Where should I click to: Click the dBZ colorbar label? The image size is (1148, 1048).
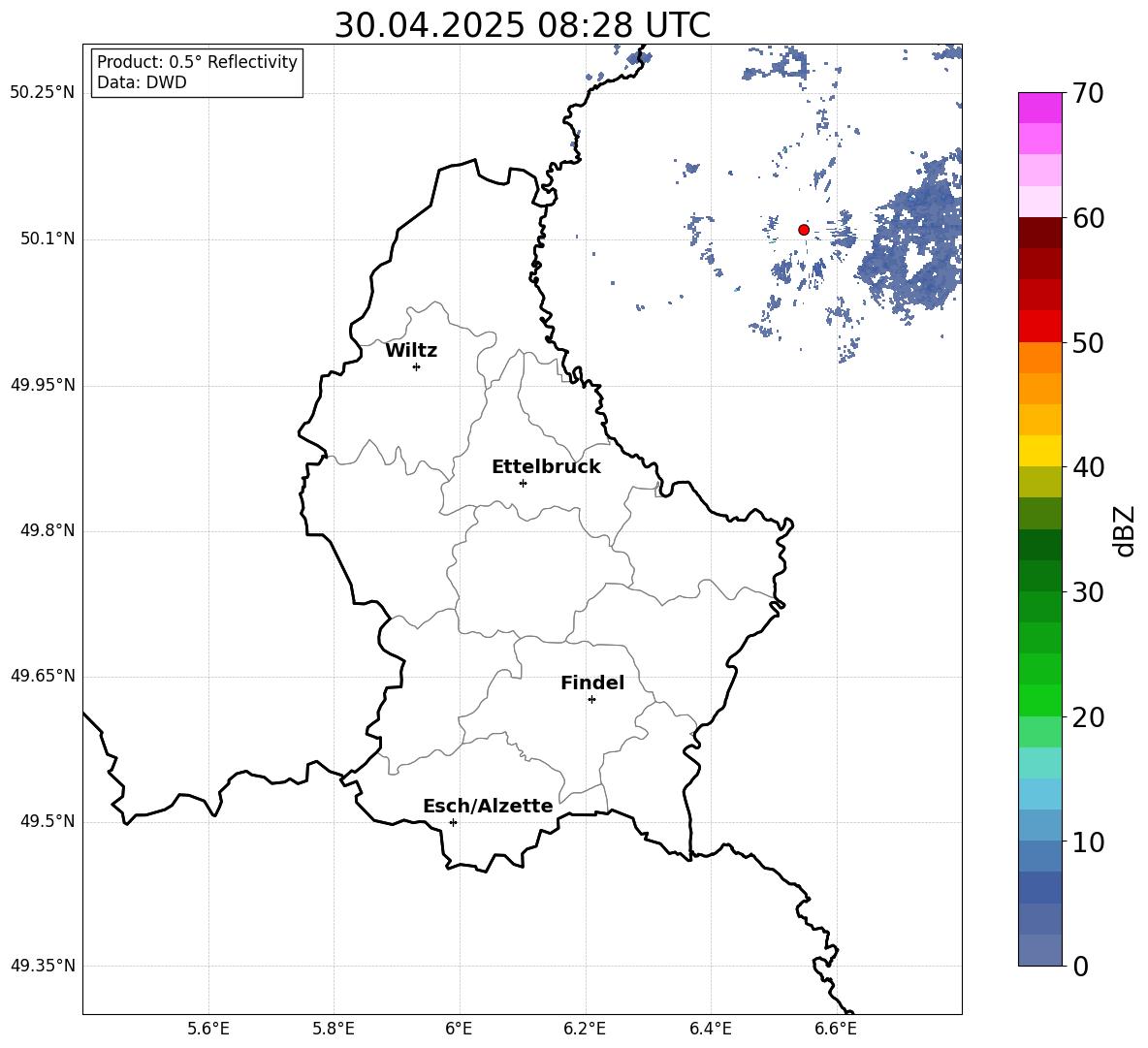(x=1124, y=530)
